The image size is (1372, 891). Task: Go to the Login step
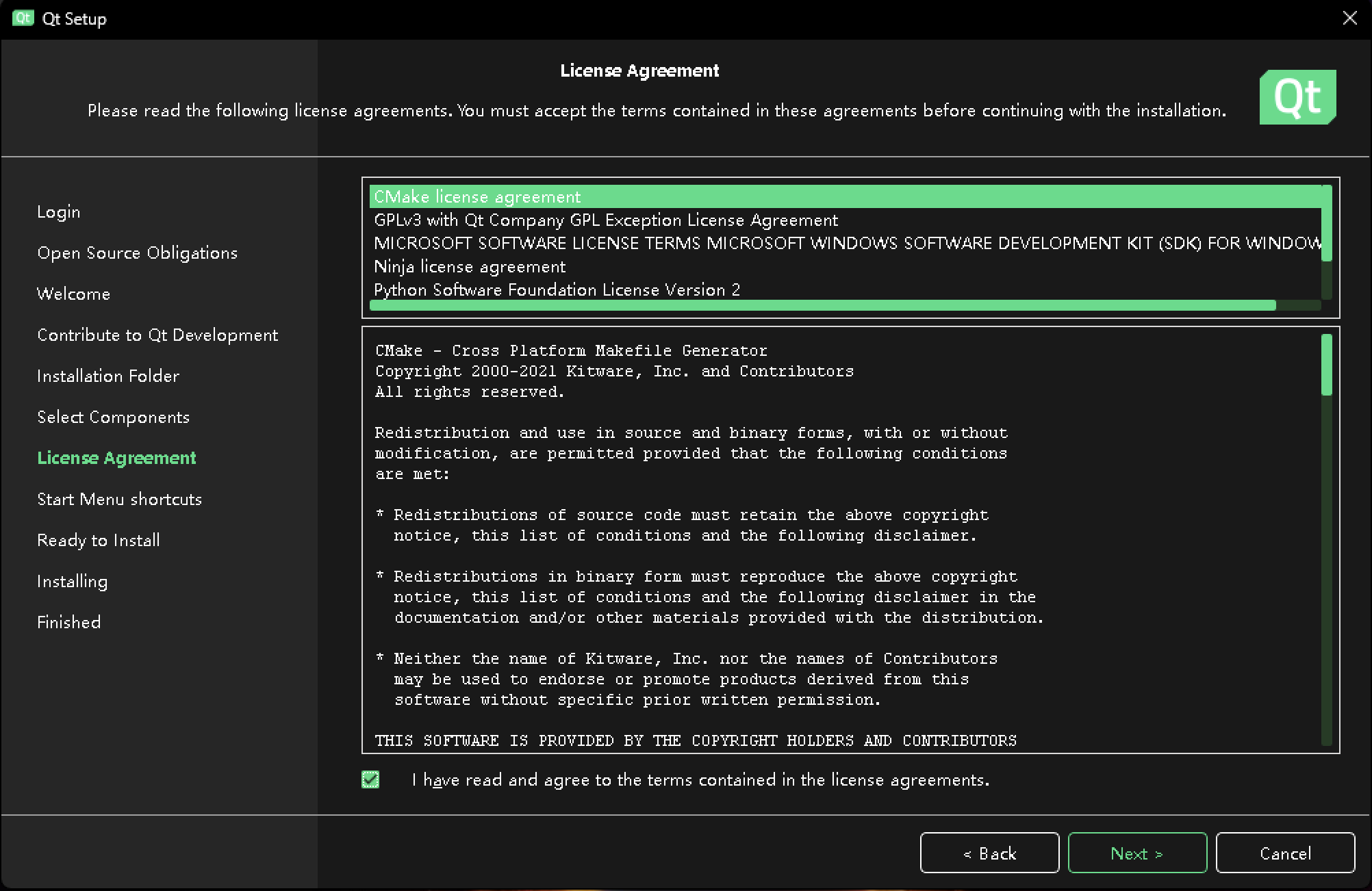pyautogui.click(x=59, y=211)
